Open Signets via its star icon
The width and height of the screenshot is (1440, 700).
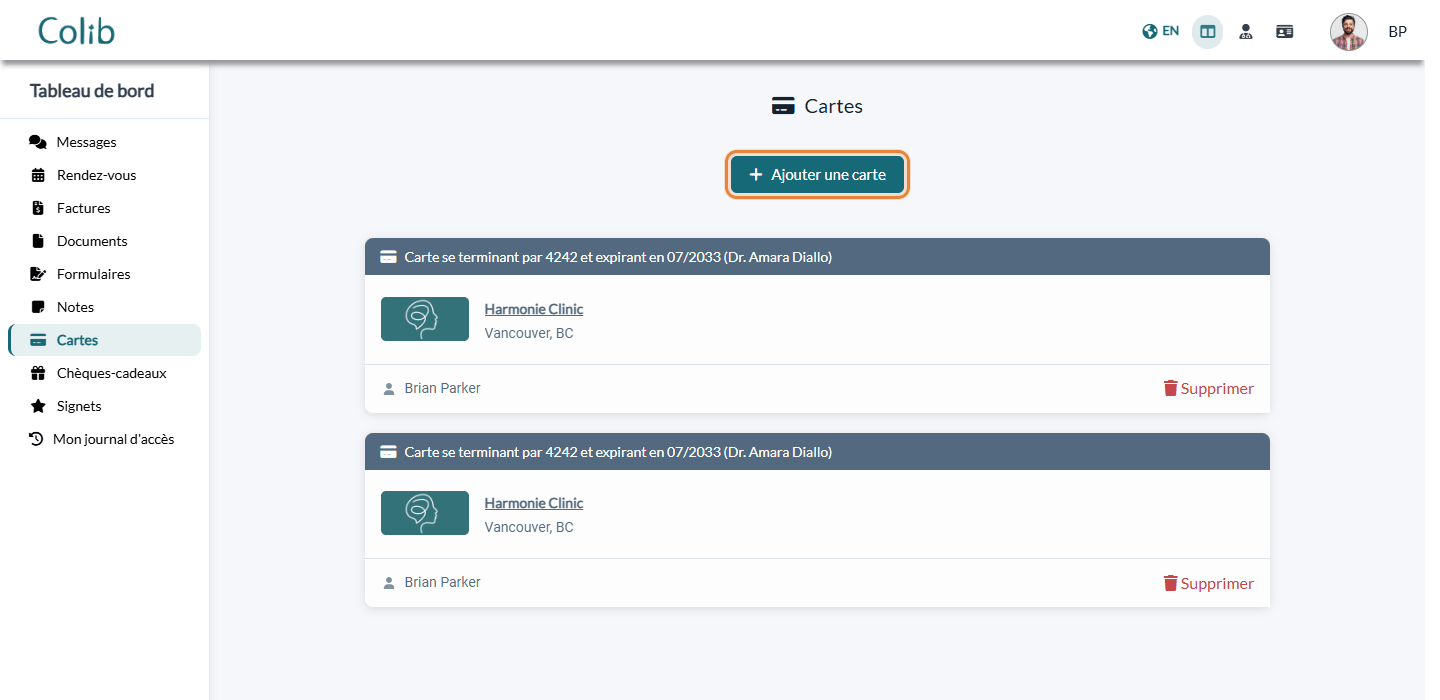(x=38, y=406)
